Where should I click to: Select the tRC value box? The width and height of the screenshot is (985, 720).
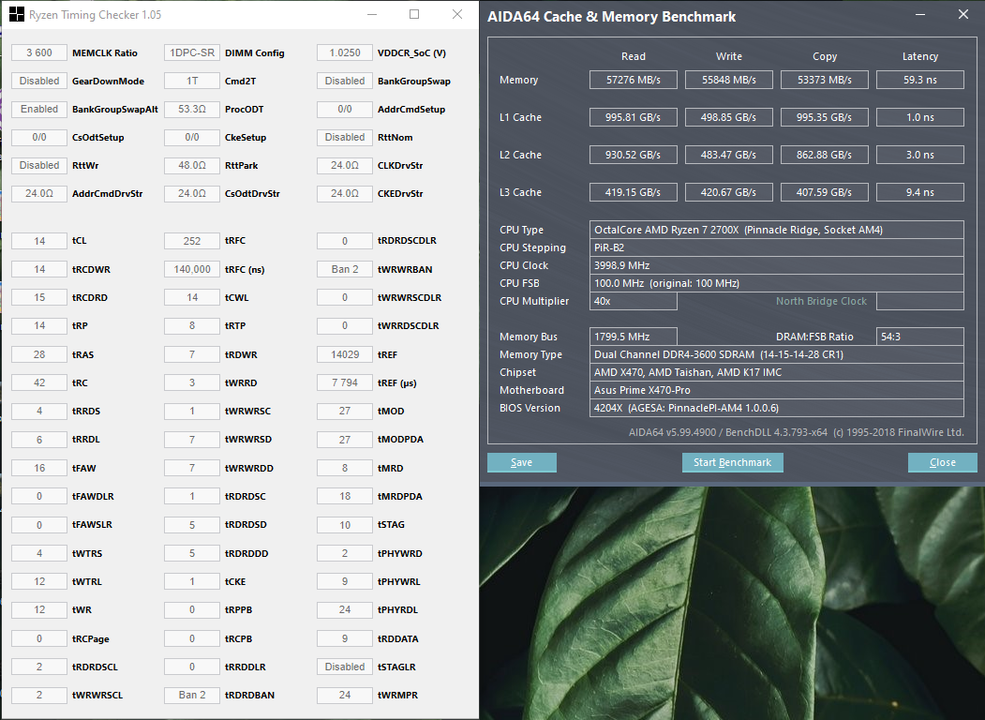coord(39,383)
